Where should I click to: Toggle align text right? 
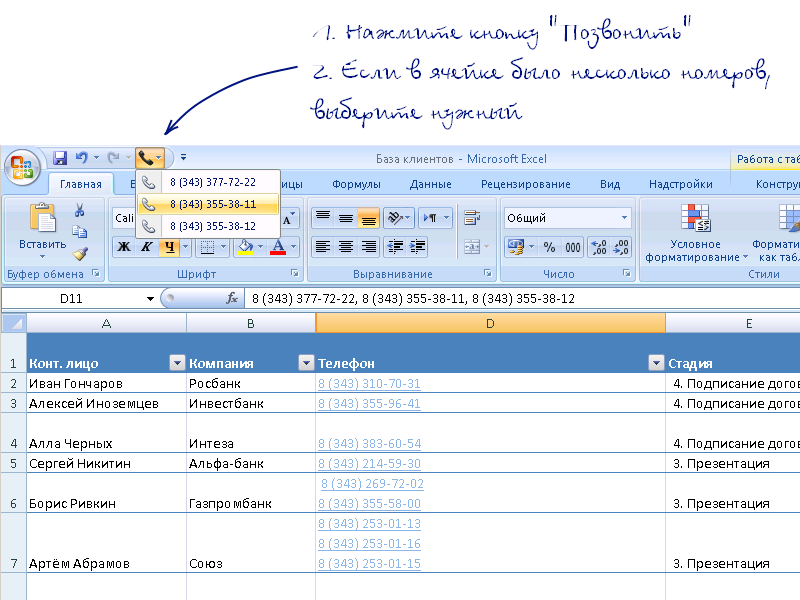(x=368, y=247)
